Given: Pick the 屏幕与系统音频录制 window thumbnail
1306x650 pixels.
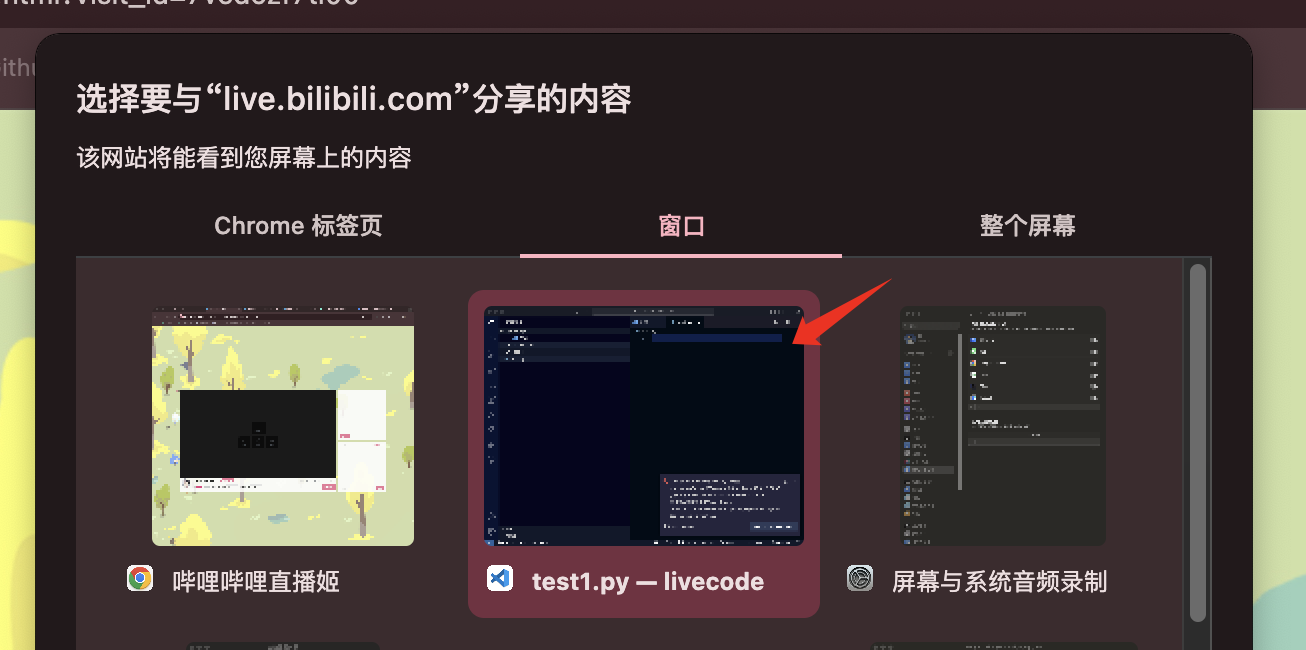Looking at the screenshot, I should (x=1003, y=426).
